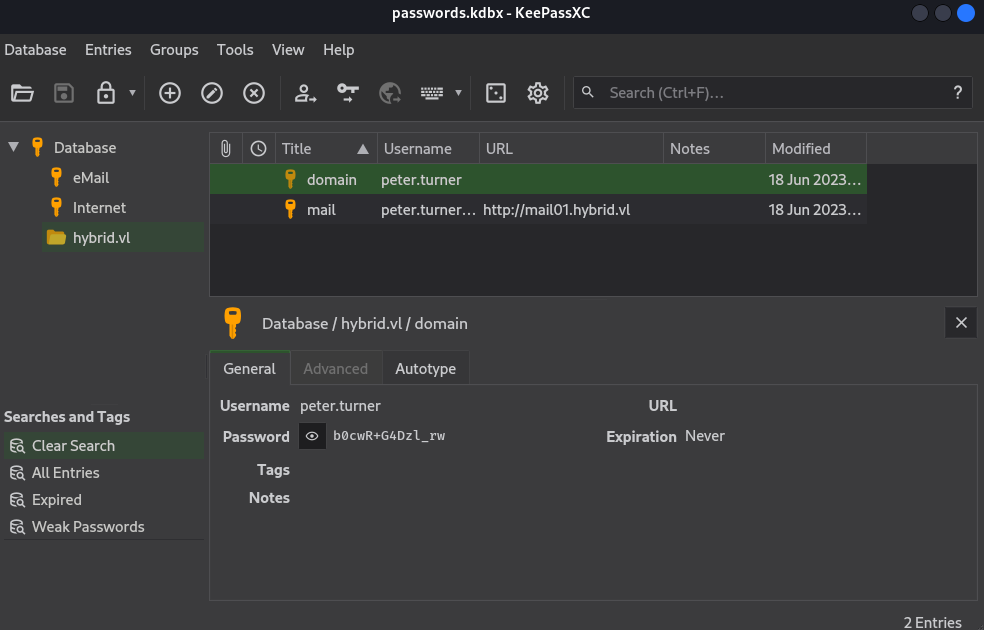Select the domain entry row
Image resolution: width=984 pixels, height=630 pixels.
pos(538,179)
